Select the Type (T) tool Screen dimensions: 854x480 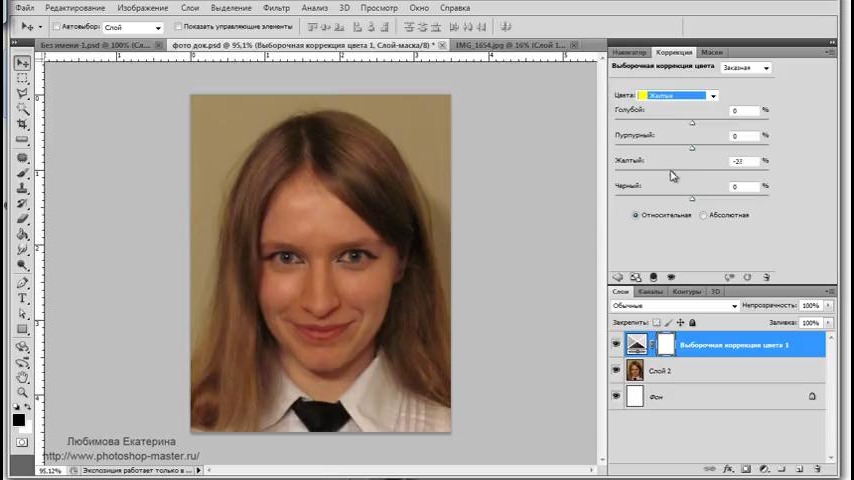pos(22,298)
